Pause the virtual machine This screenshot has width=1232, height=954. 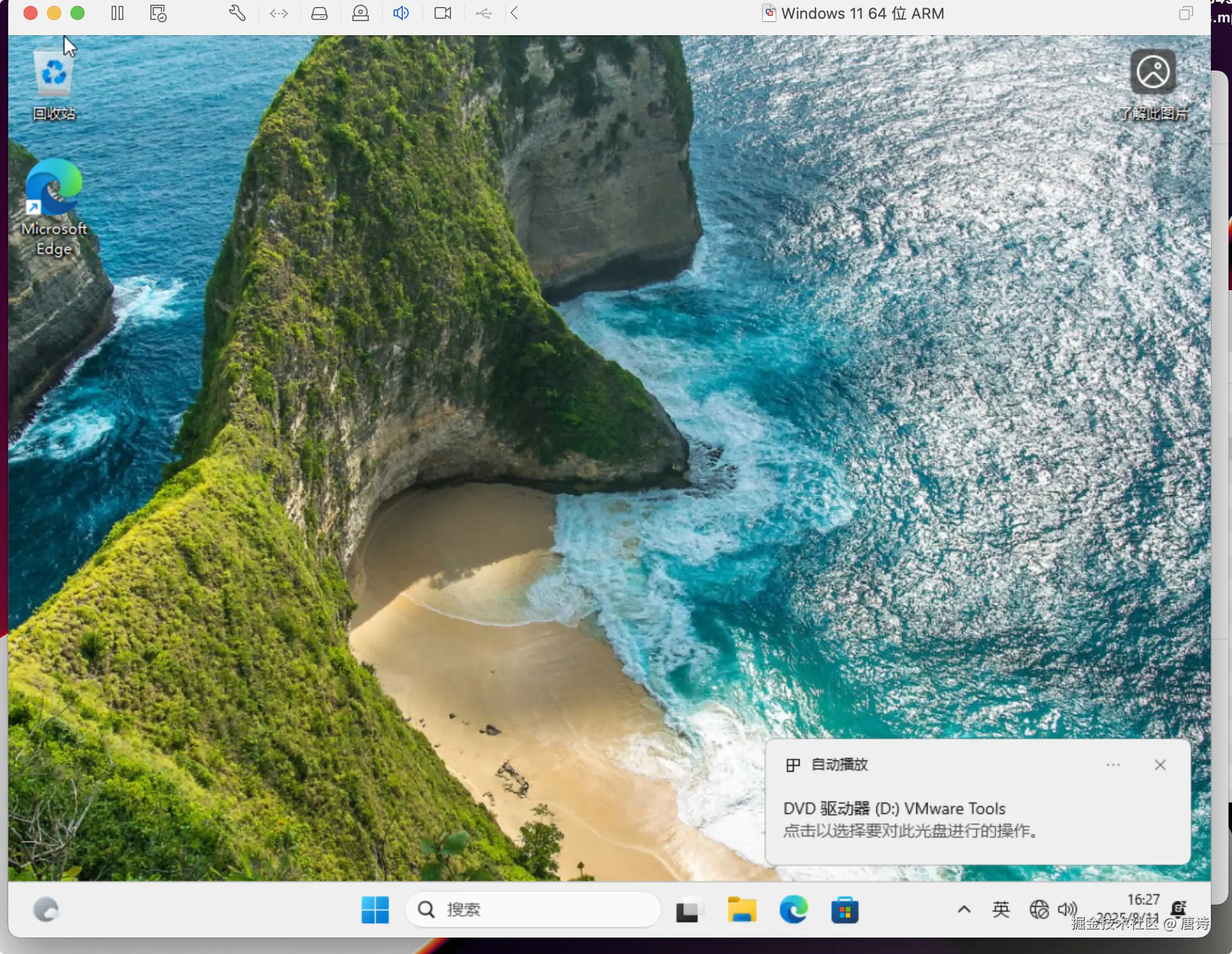click(x=117, y=13)
